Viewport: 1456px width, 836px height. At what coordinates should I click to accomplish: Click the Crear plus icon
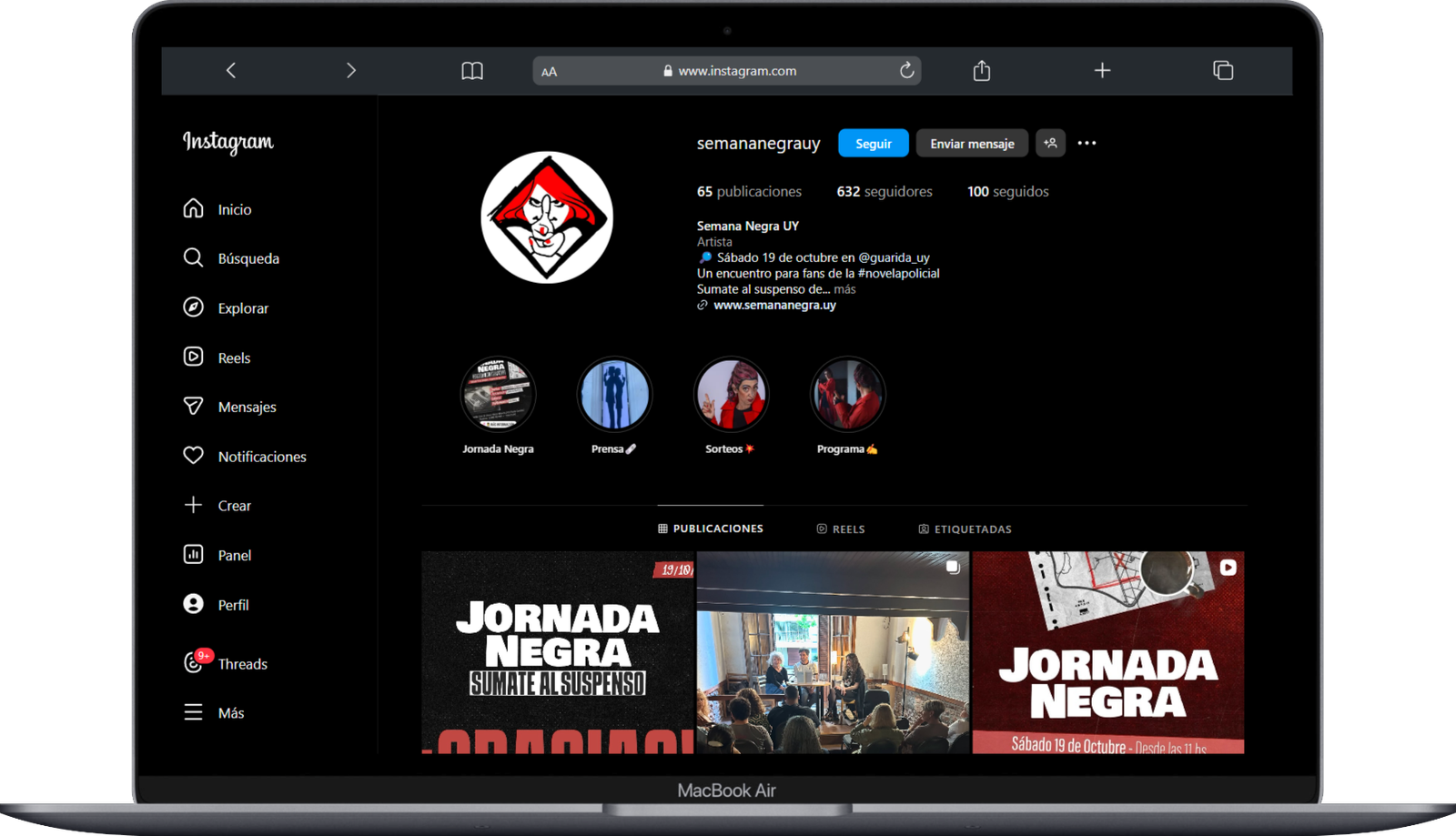193,505
